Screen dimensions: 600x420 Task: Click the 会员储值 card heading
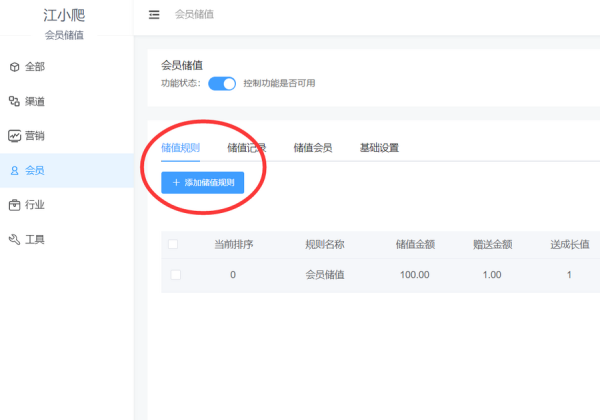(182, 65)
